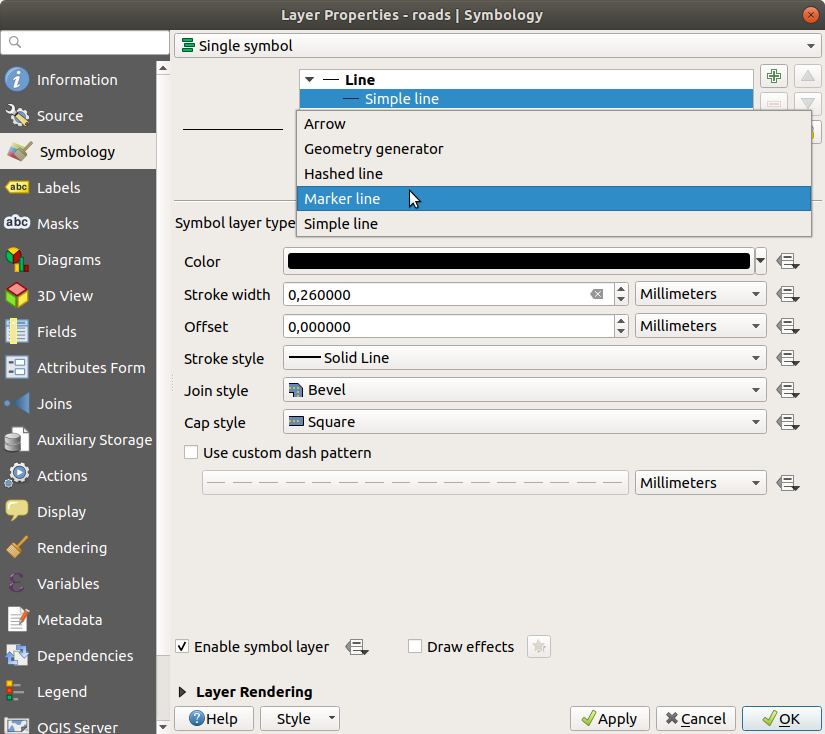Go to the Labels section
This screenshot has width=825, height=734.
click(58, 188)
